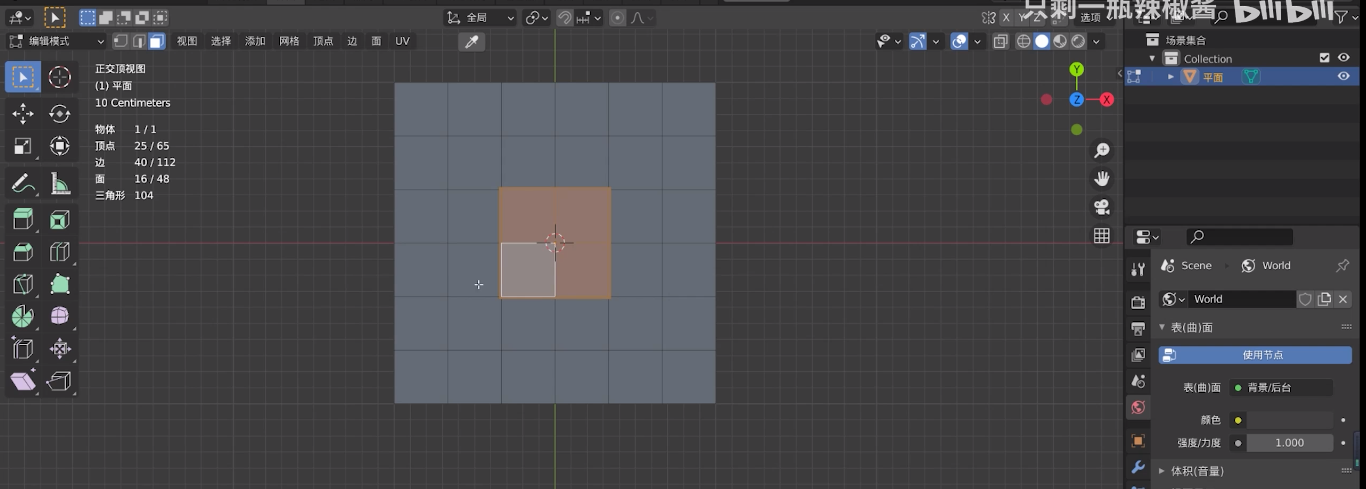1366x489 pixels.
Task: Open the Output properties tab
Action: 1138,328
